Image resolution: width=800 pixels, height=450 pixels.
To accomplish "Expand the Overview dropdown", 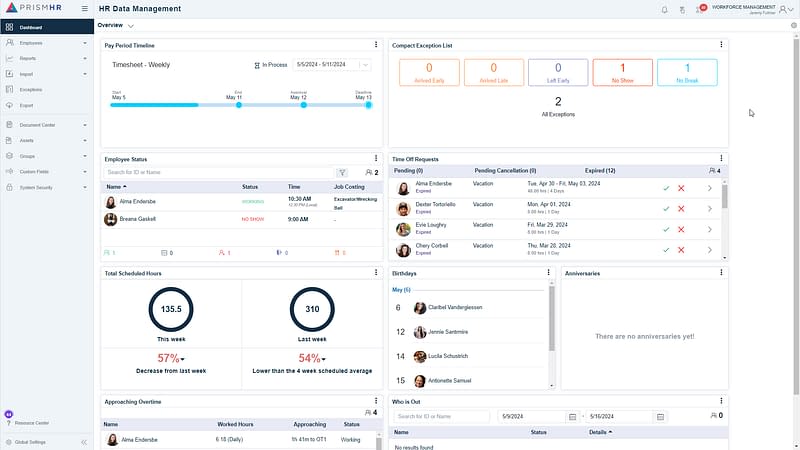I will tap(131, 25).
